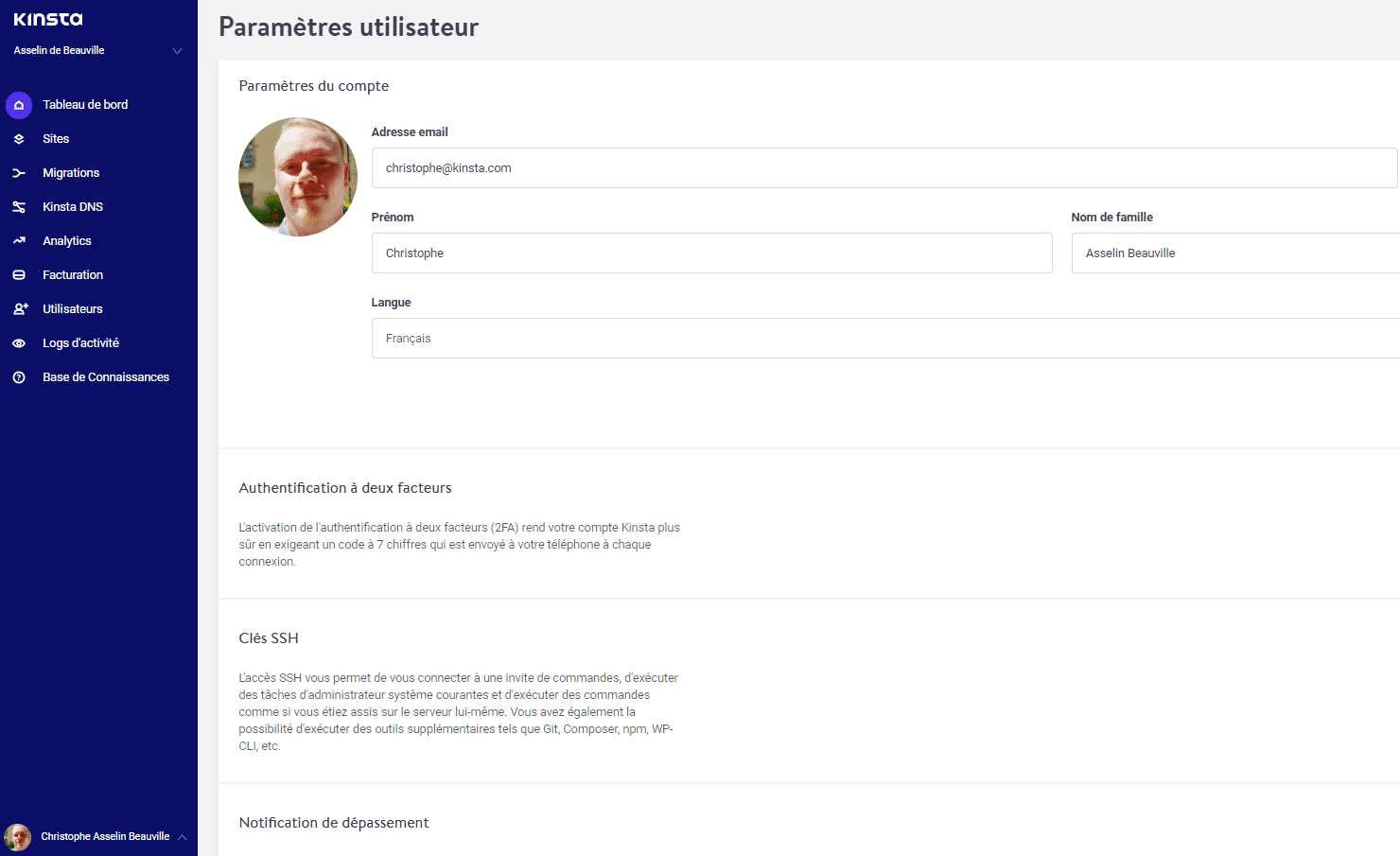Click the Kinsta logo

pos(47,18)
